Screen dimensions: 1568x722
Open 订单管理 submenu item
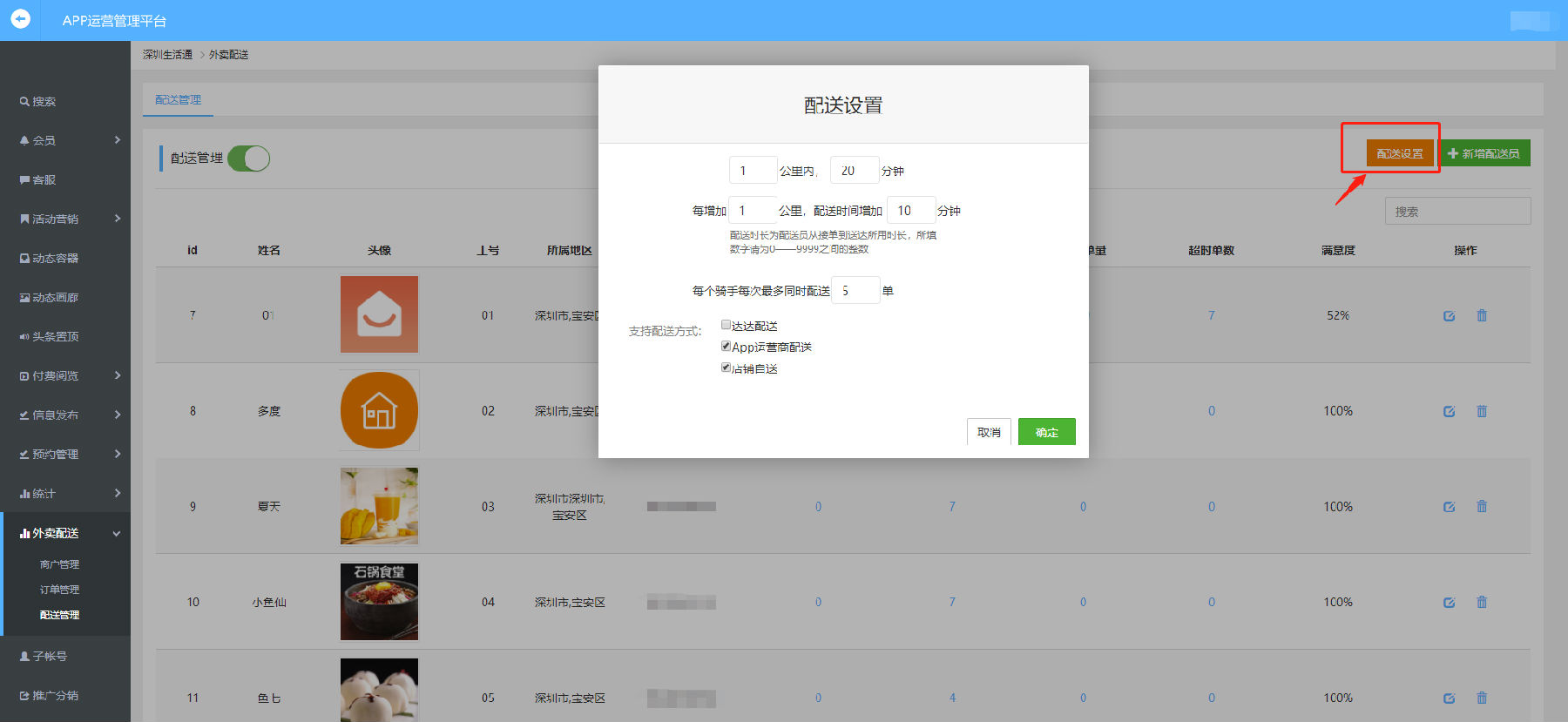[59, 590]
